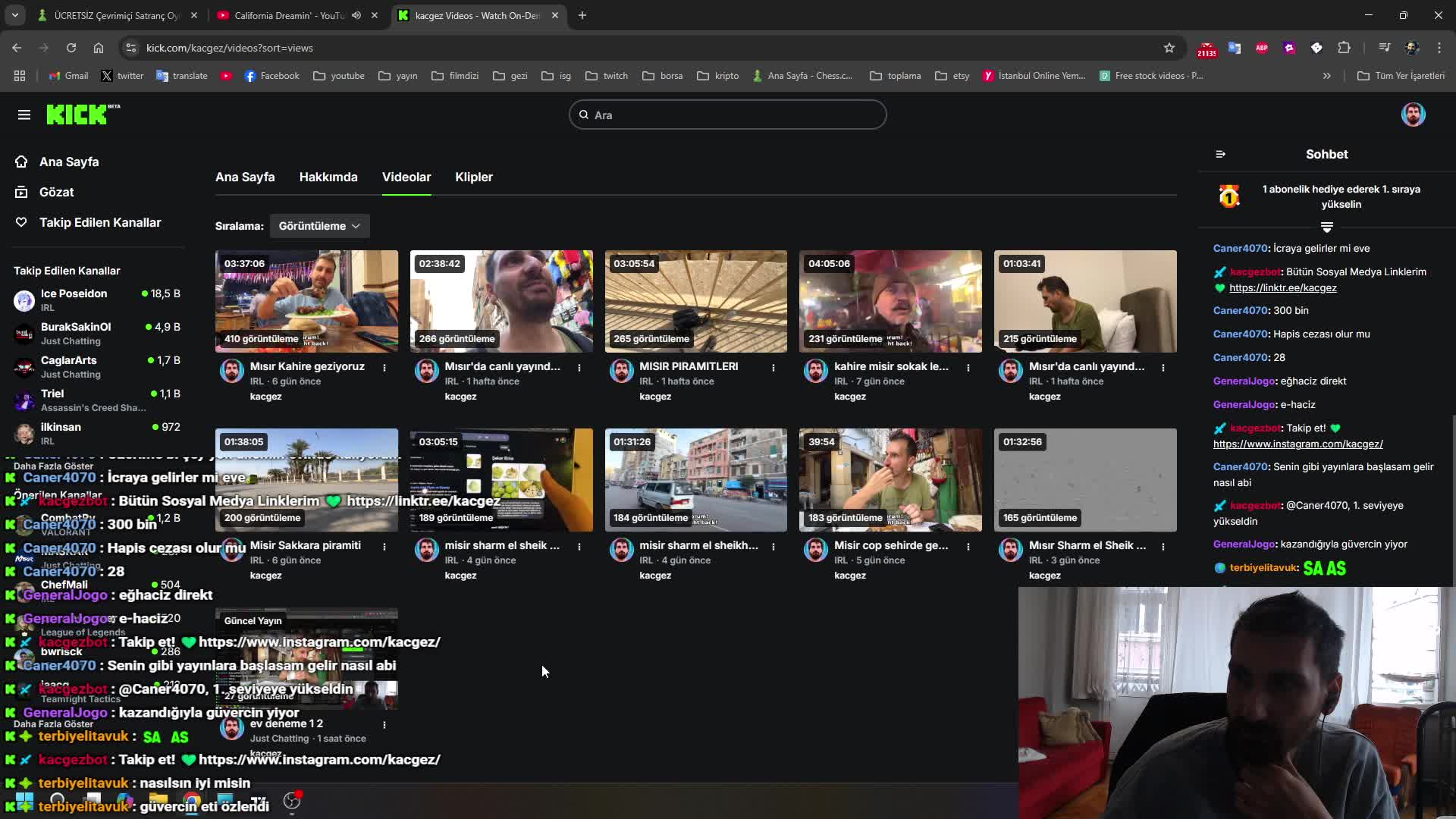Open Chrome from the taskbar
This screenshot has width=1456, height=819.
pyautogui.click(x=192, y=801)
